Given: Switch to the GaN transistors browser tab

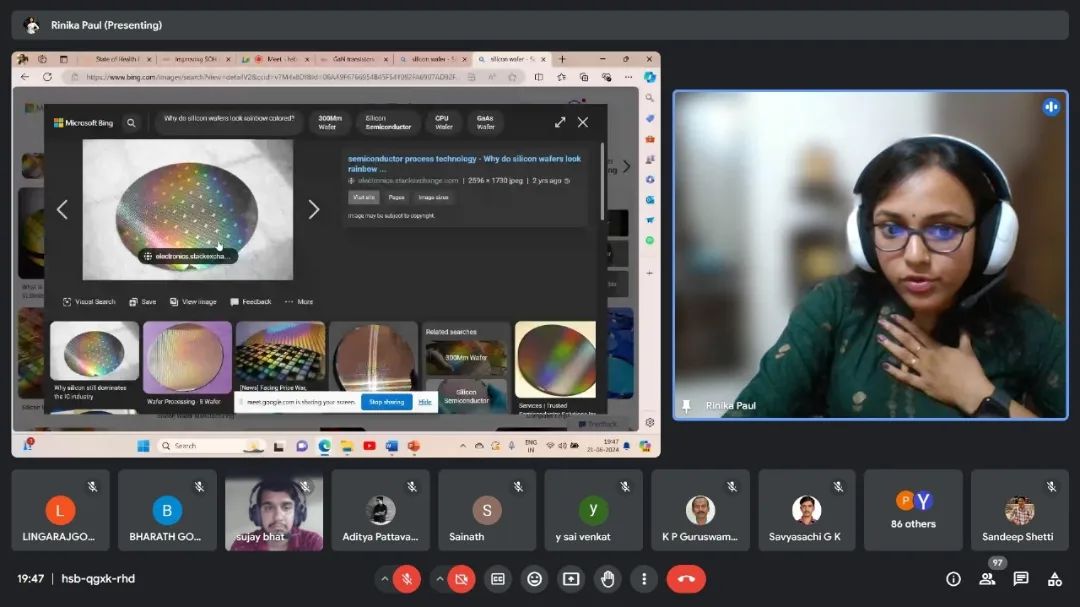Looking at the screenshot, I should [353, 59].
